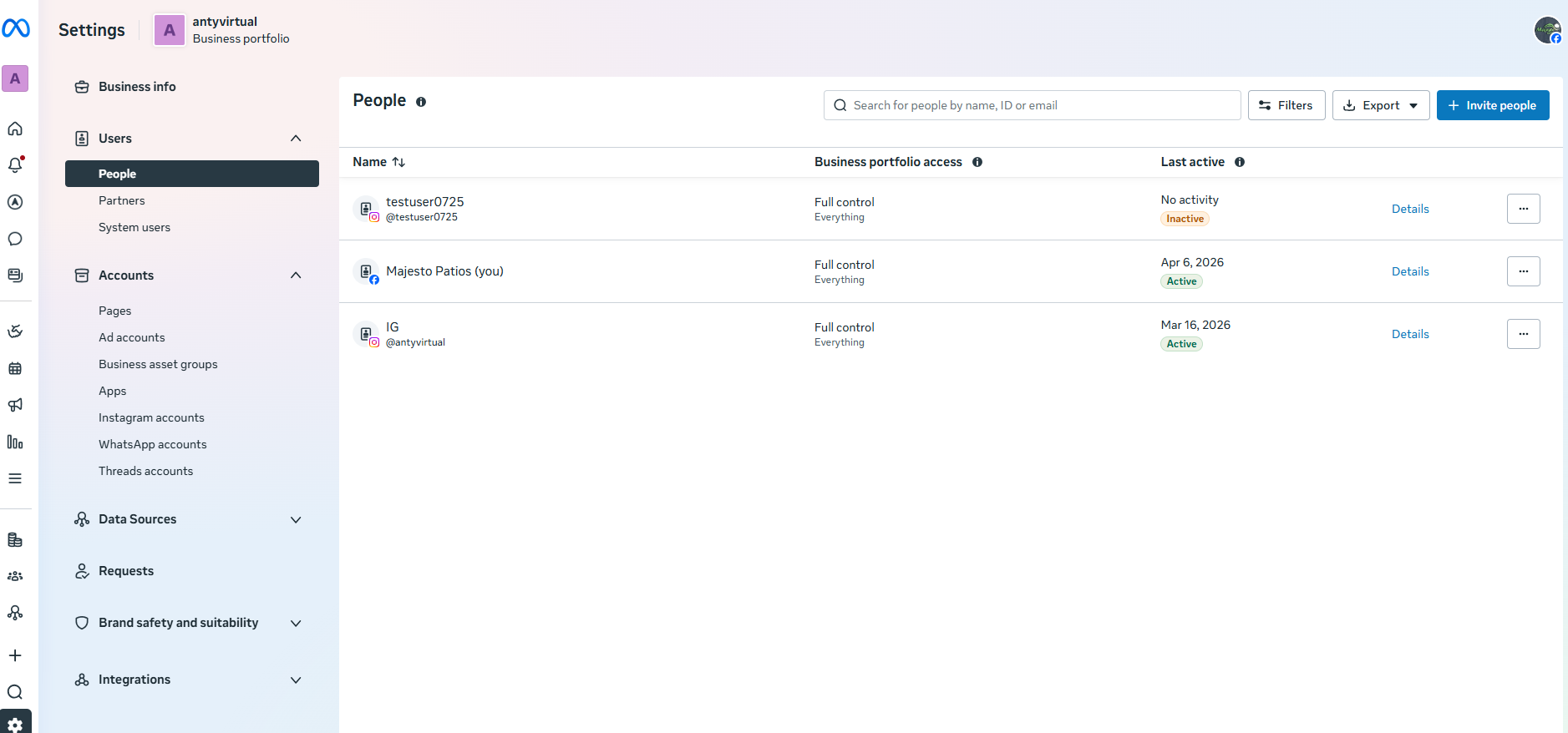Open Inbox chat bubble icon
This screenshot has width=1568, height=733.
[x=15, y=239]
